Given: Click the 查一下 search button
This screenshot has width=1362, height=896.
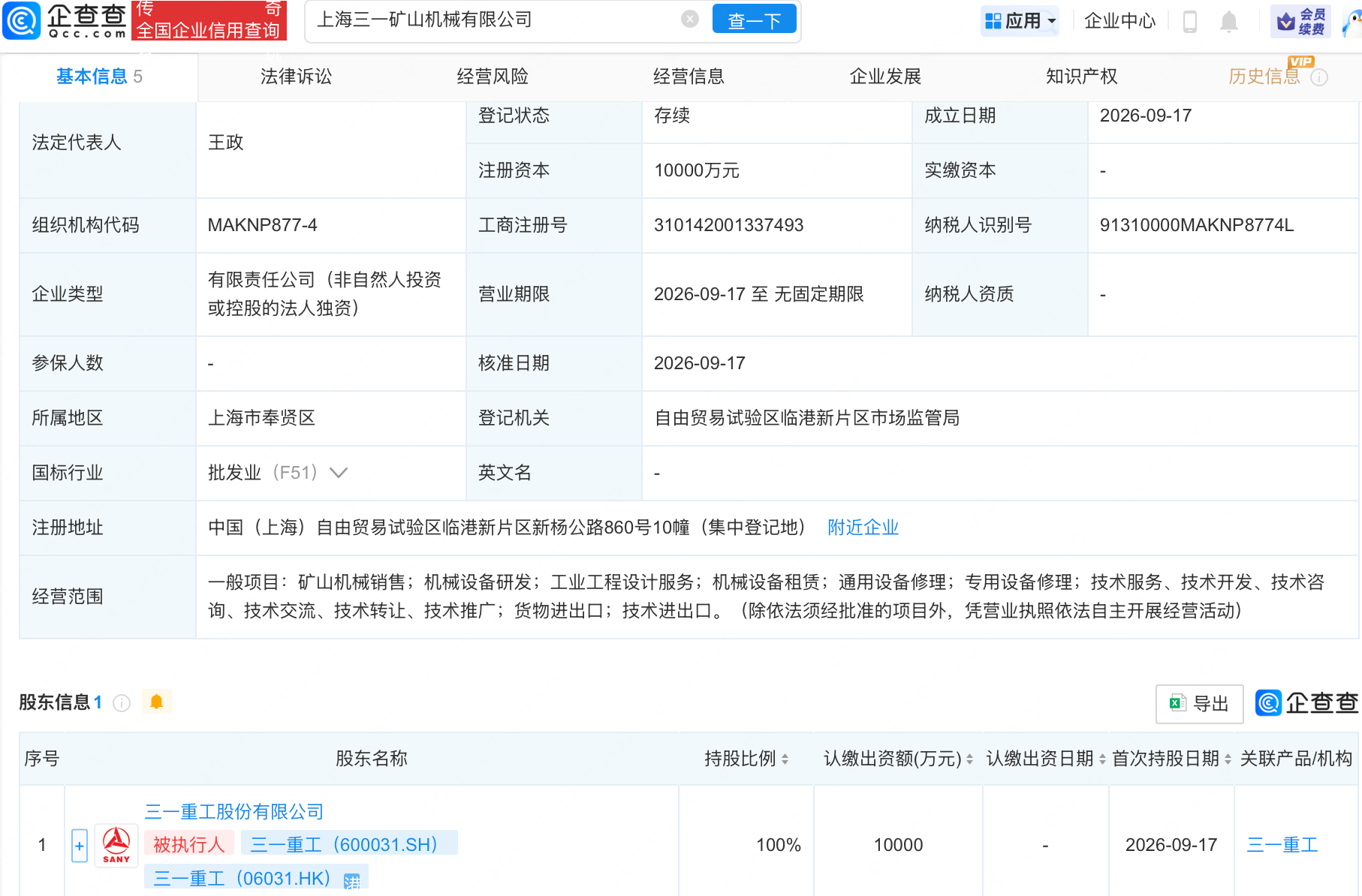Looking at the screenshot, I should [x=754, y=20].
